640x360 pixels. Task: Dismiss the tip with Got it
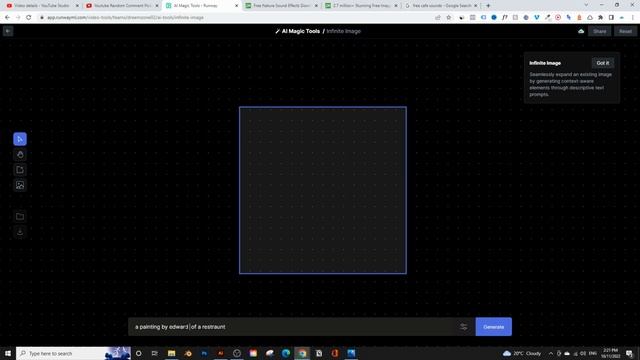[x=602, y=63]
